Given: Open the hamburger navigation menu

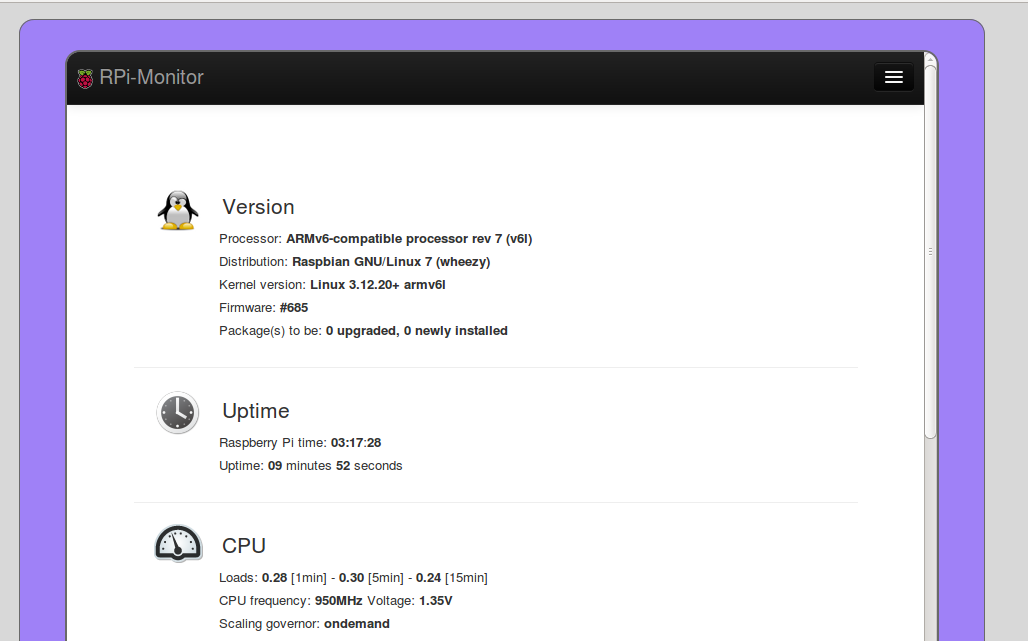Looking at the screenshot, I should click(894, 77).
